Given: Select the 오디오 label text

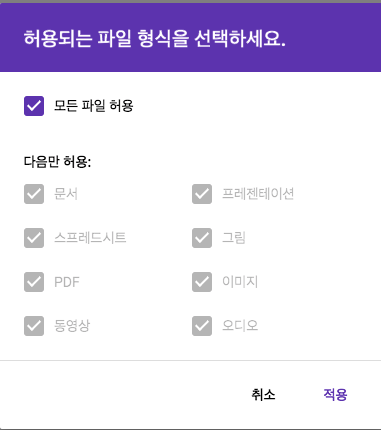Looking at the screenshot, I should pyautogui.click(x=240, y=326).
